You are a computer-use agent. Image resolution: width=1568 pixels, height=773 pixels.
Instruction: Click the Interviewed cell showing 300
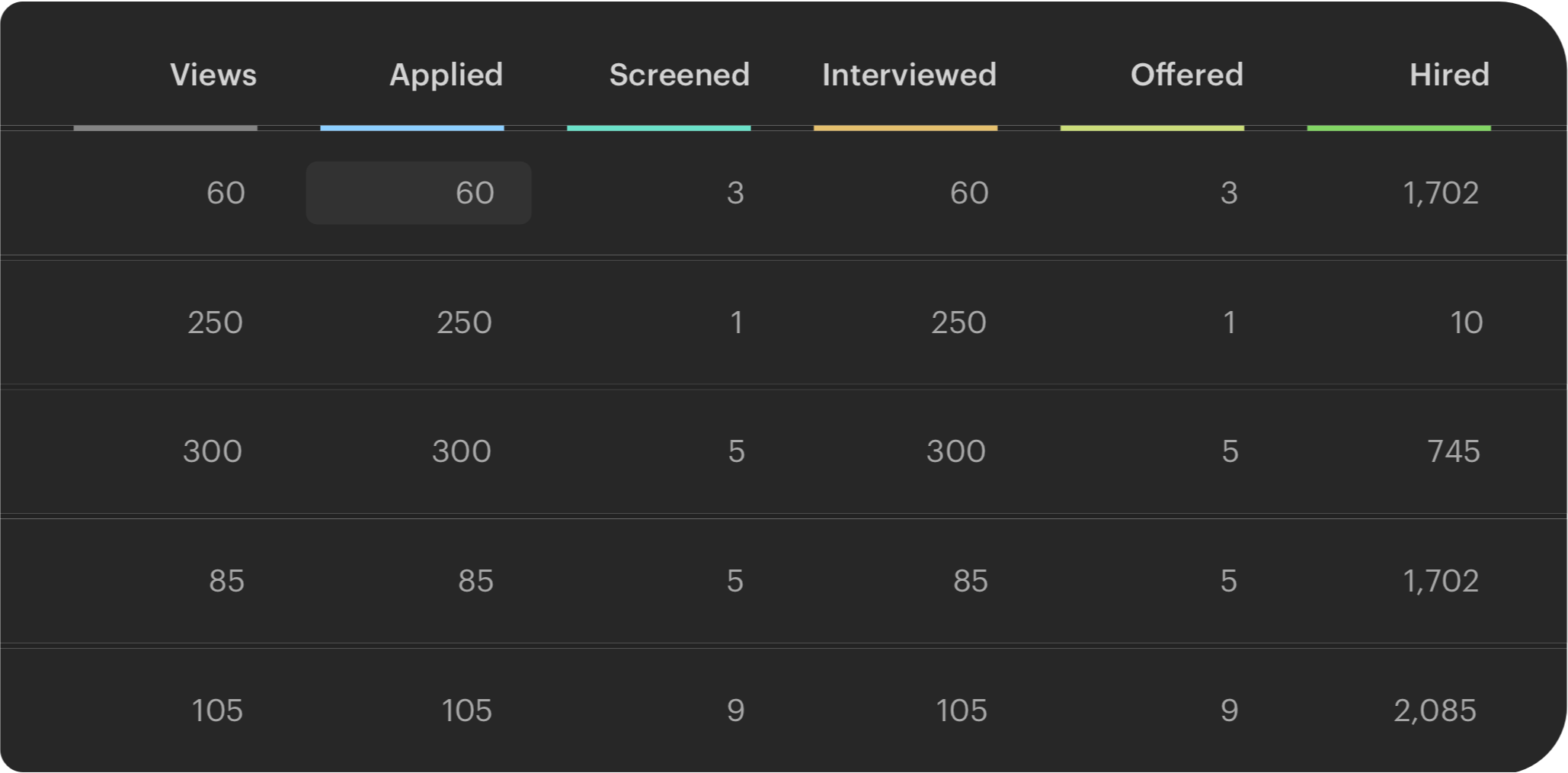(x=956, y=451)
